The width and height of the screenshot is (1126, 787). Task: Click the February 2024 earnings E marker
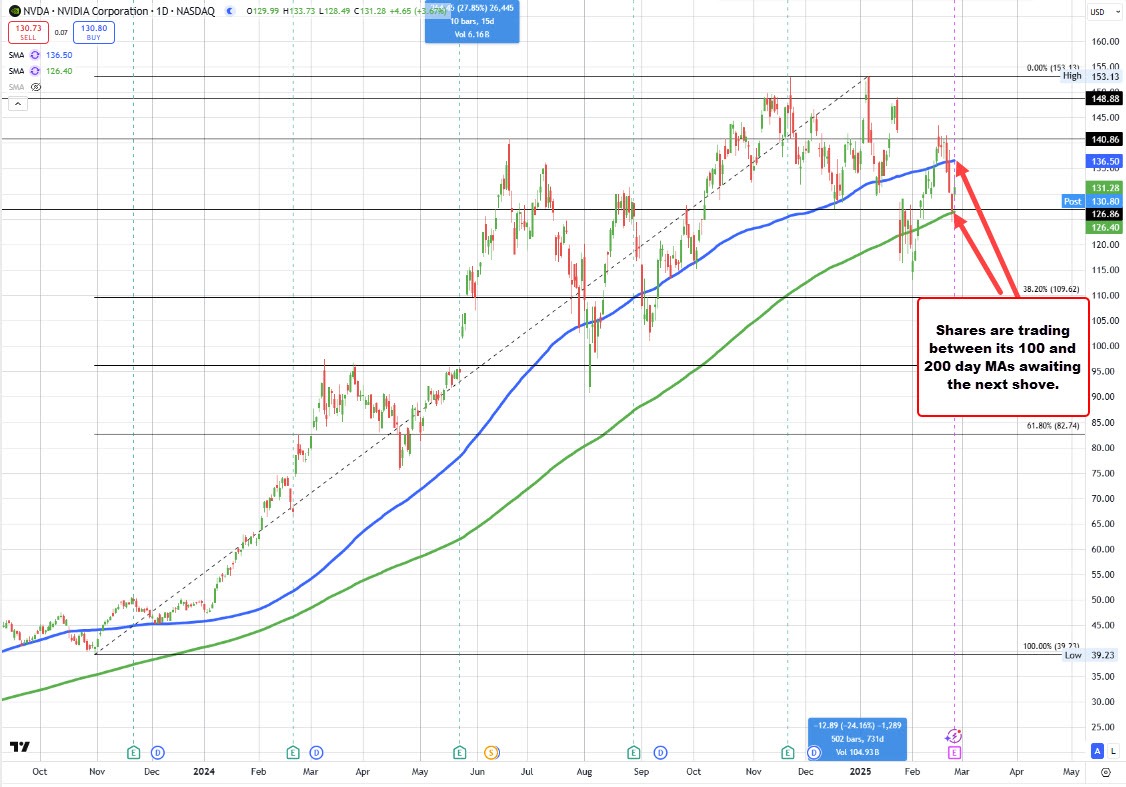point(292,753)
